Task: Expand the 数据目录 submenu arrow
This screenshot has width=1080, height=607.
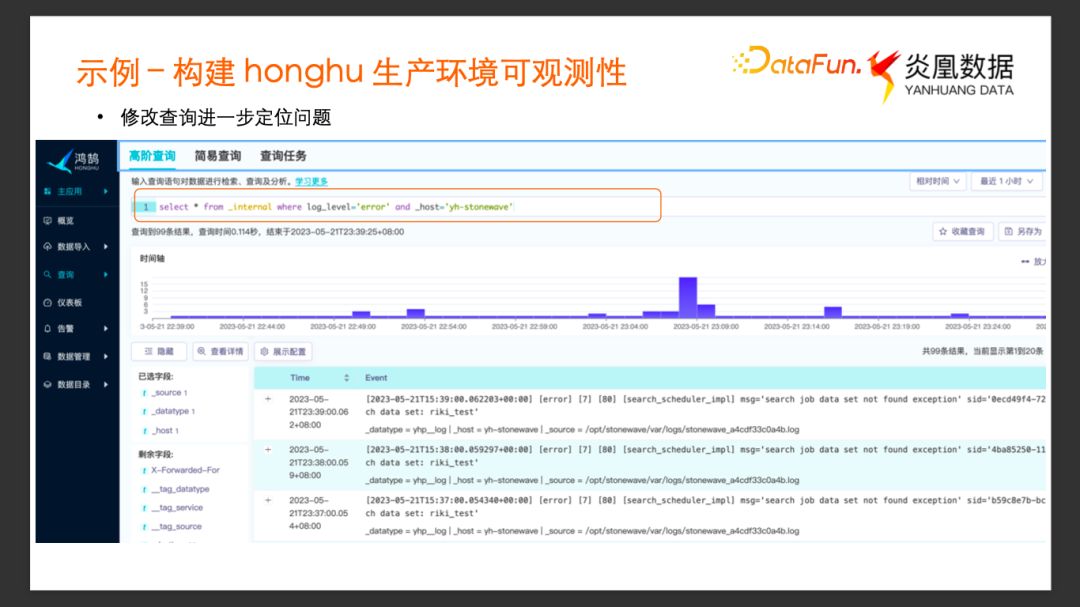Action: 106,384
